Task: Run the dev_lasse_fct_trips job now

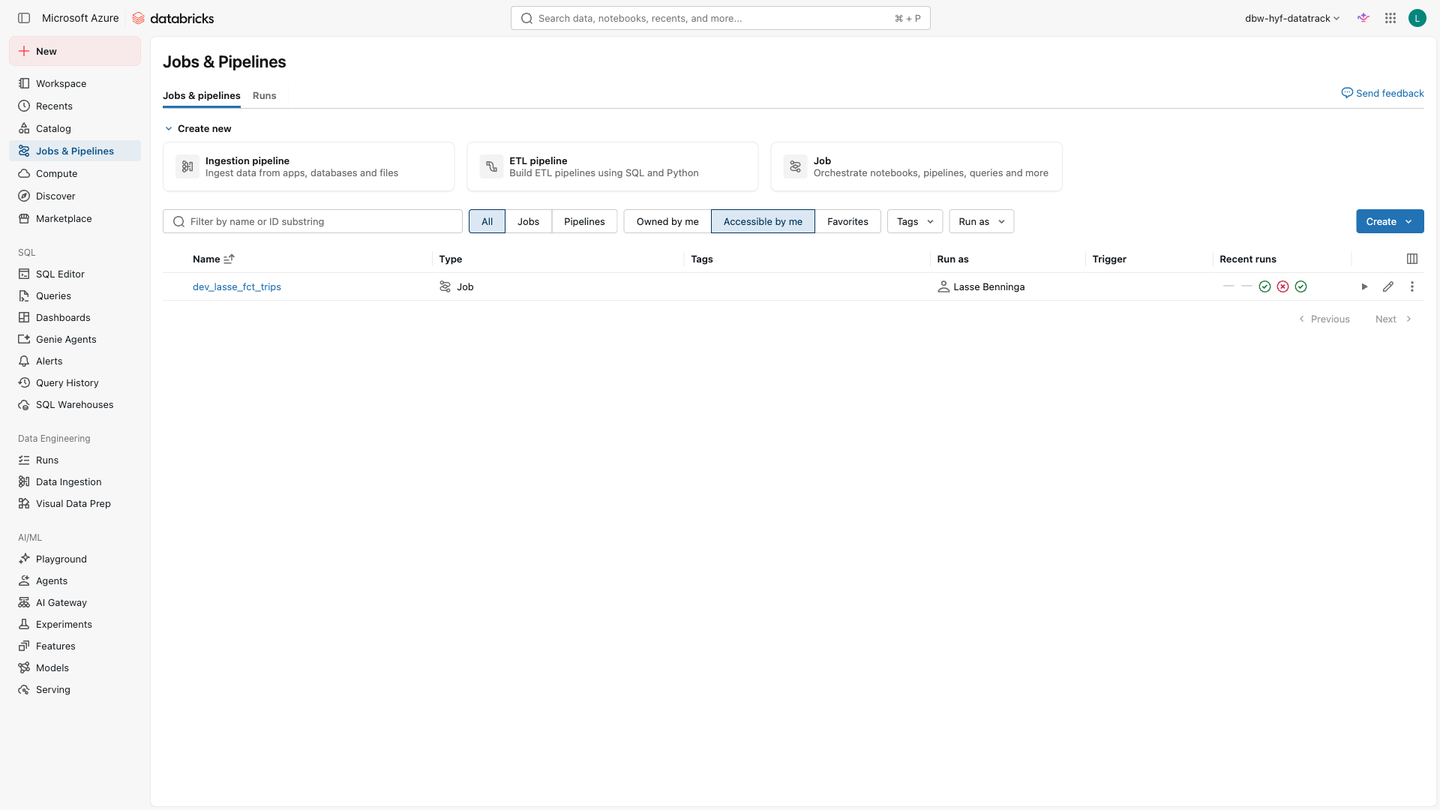Action: (1364, 287)
